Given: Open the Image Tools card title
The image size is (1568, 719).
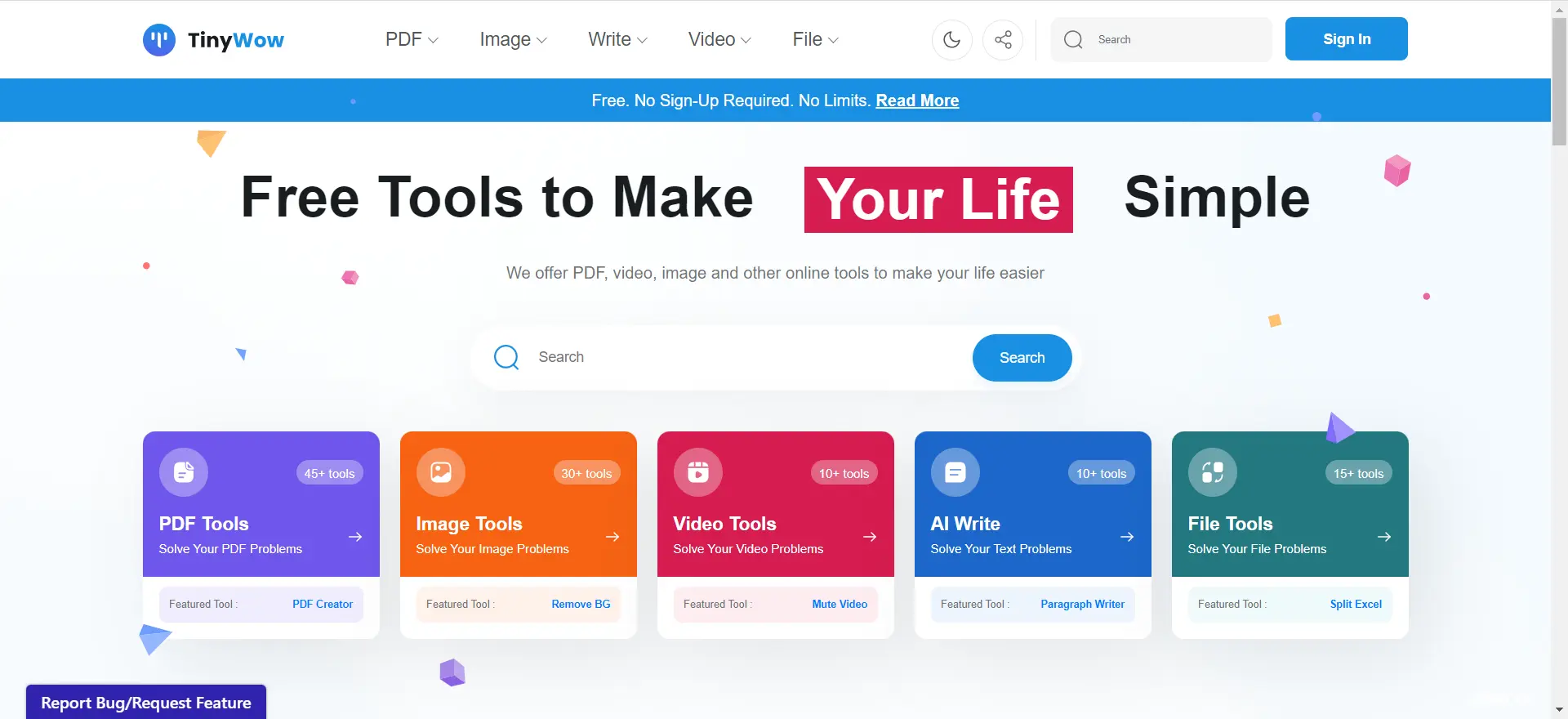Looking at the screenshot, I should pyautogui.click(x=469, y=524).
